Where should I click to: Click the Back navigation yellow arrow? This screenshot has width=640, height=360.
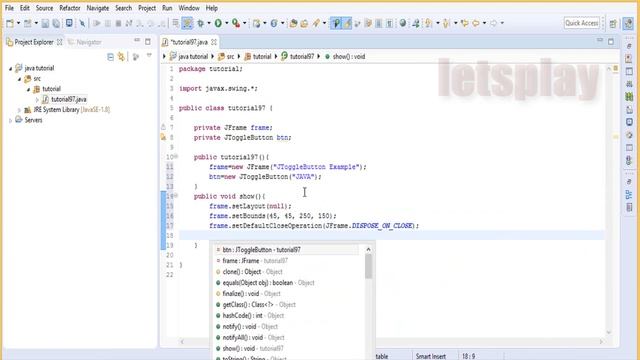click(x=476, y=23)
